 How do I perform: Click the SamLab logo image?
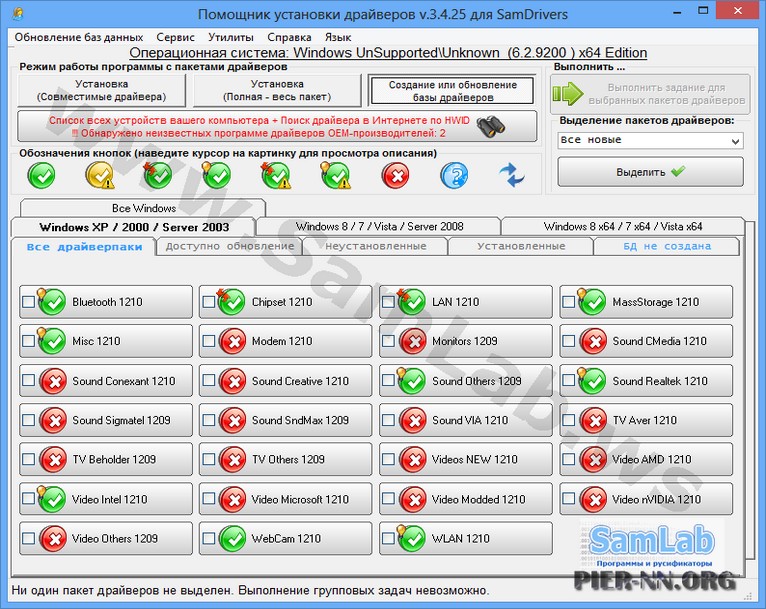tap(652, 544)
